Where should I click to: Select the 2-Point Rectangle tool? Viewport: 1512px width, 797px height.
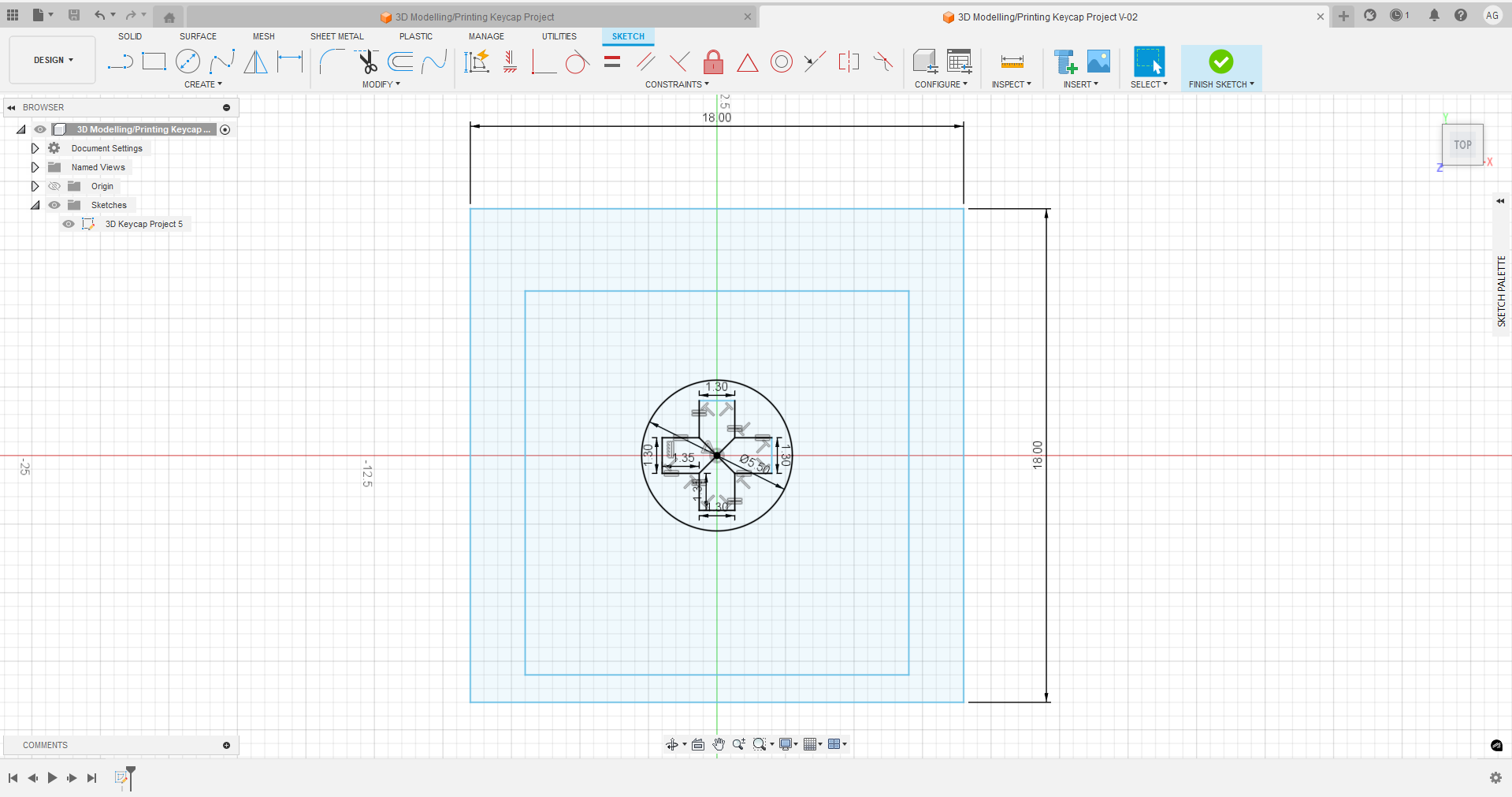(154, 61)
